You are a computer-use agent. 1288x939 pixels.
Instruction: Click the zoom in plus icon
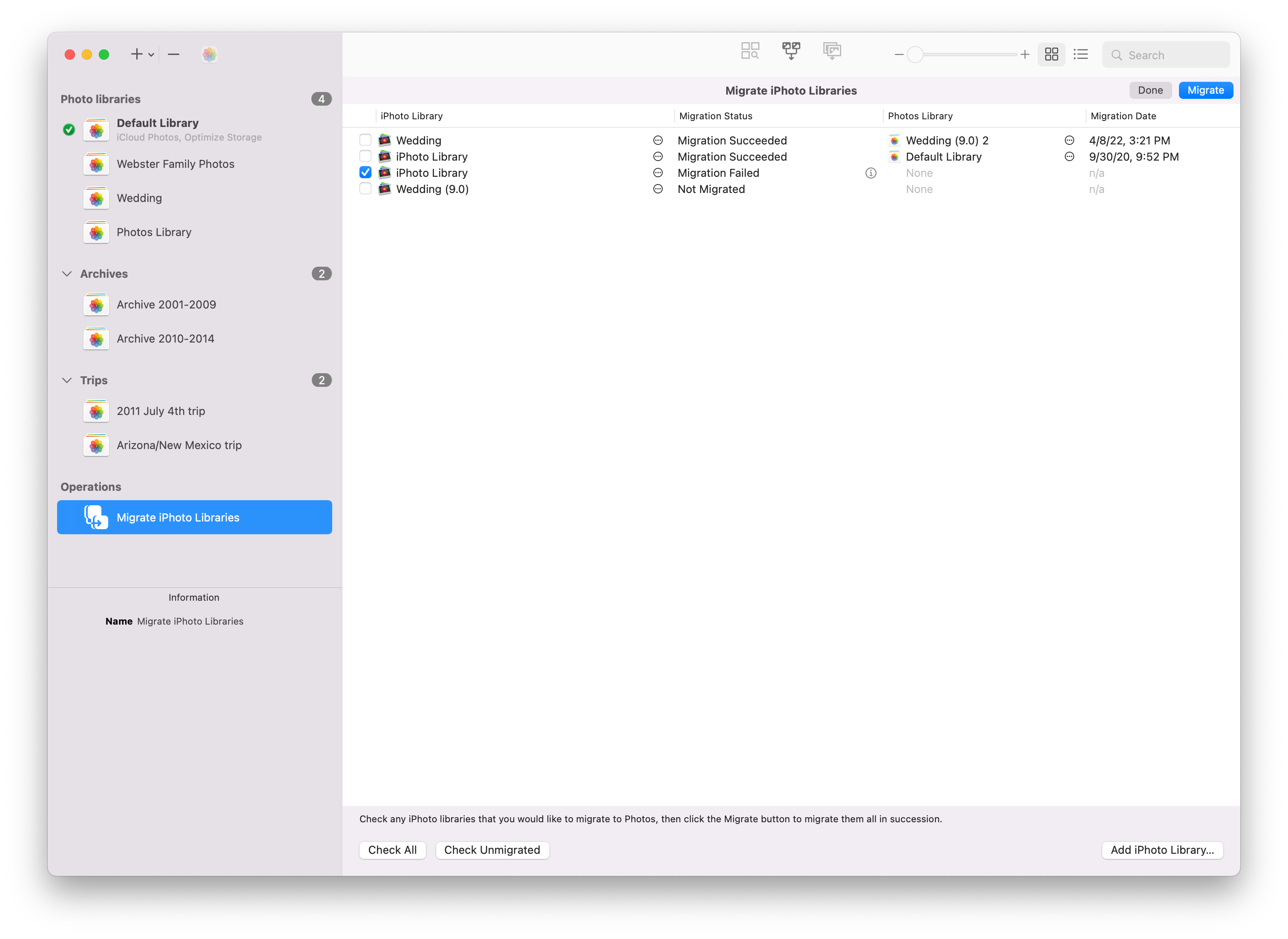point(1024,55)
